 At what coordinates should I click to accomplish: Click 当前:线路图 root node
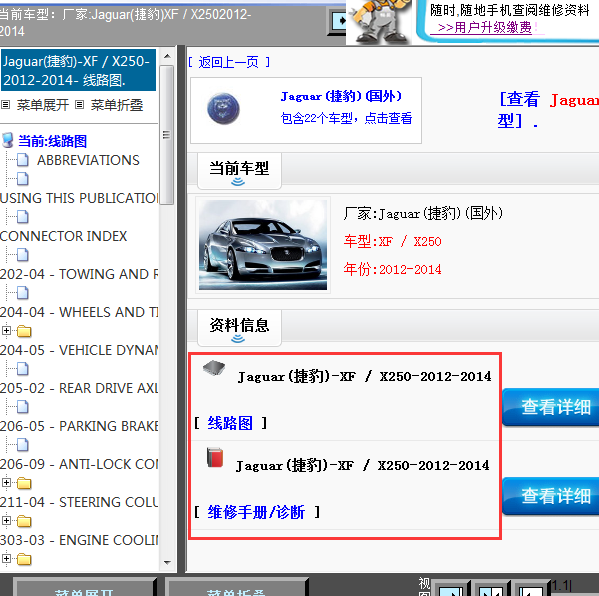click(x=52, y=141)
